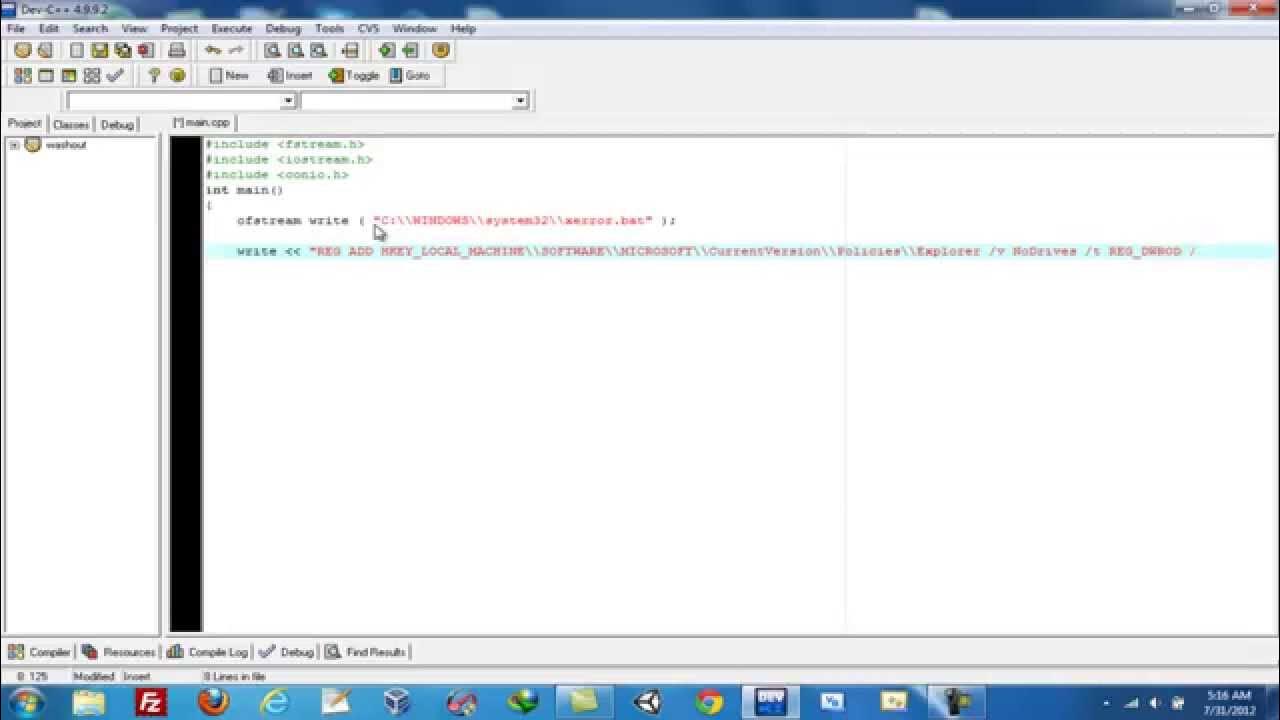Open the View menu
Image resolution: width=1280 pixels, height=720 pixels.
pyautogui.click(x=134, y=28)
